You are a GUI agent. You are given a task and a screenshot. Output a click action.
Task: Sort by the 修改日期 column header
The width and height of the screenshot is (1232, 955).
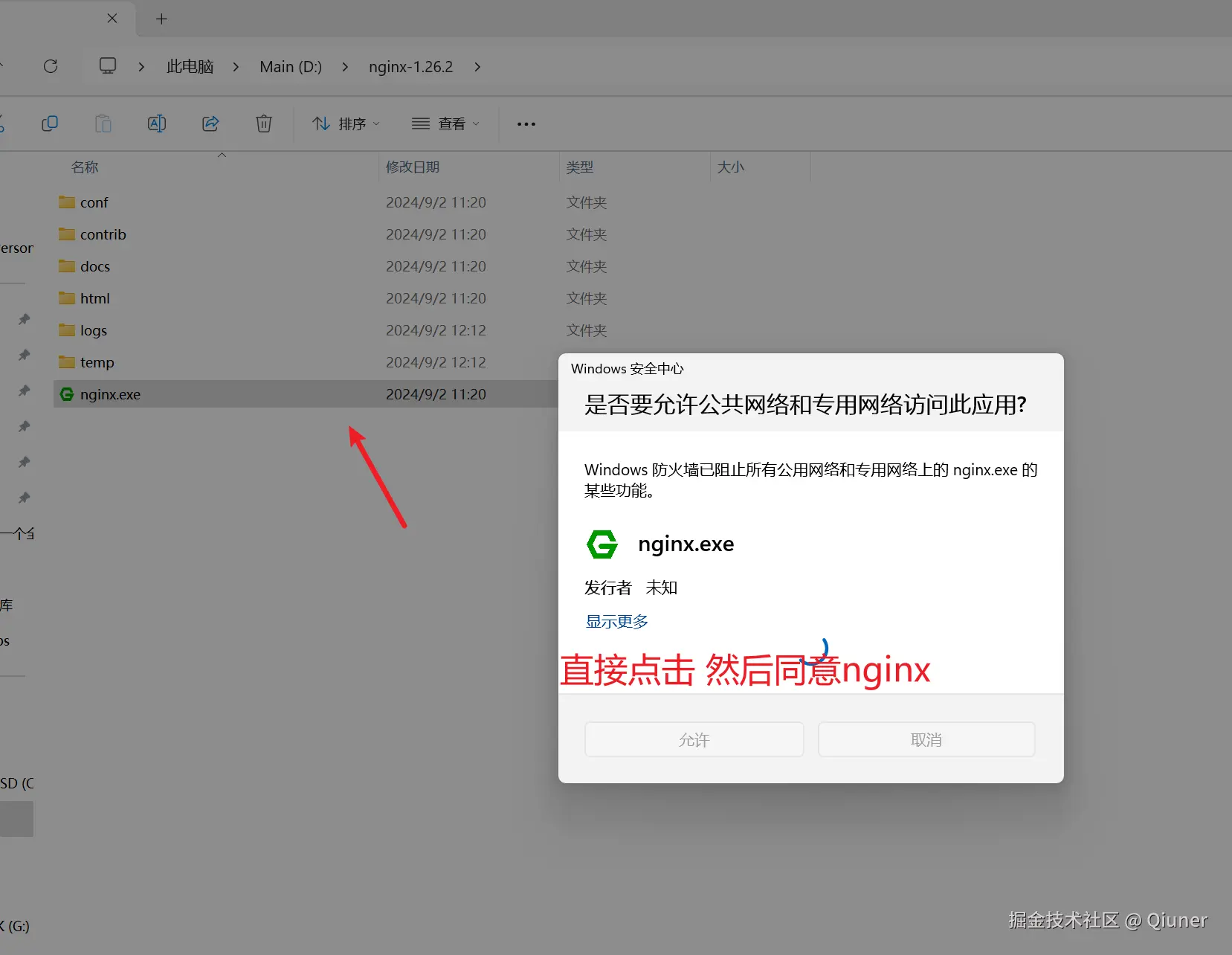tap(413, 167)
